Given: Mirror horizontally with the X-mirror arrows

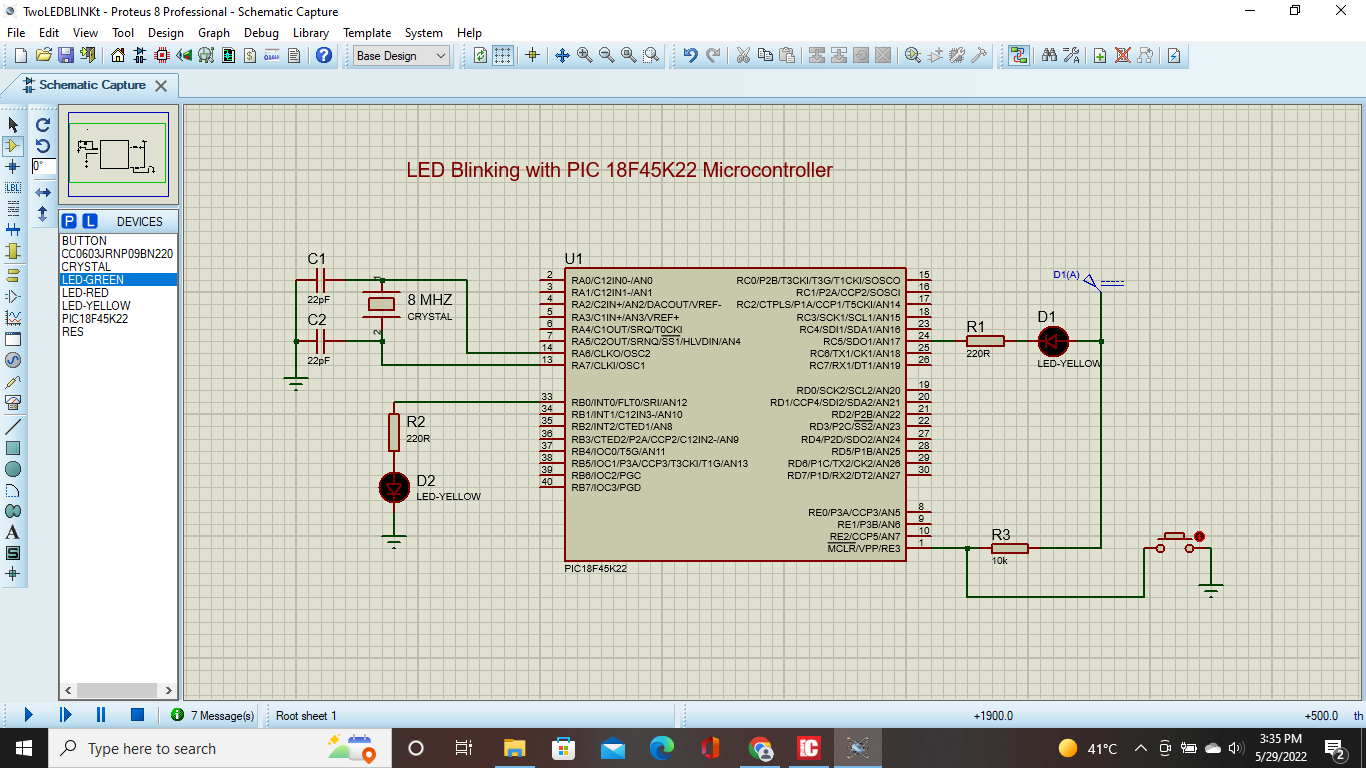Looking at the screenshot, I should point(43,192).
